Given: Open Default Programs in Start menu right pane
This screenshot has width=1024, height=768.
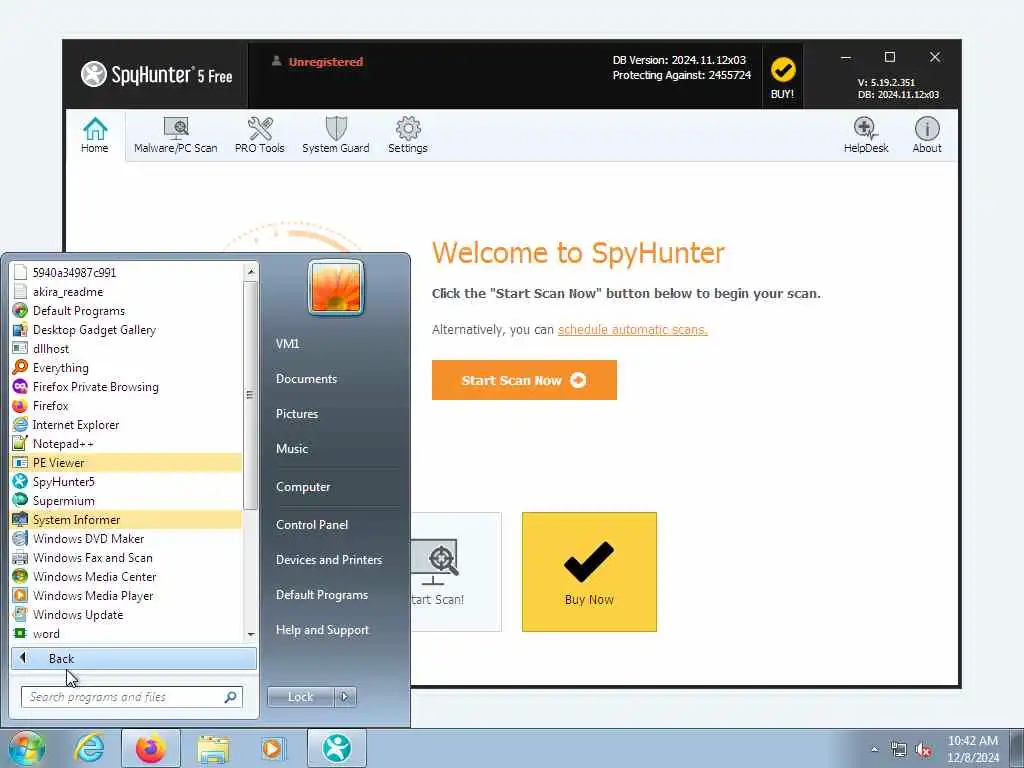Looking at the screenshot, I should [x=322, y=595].
